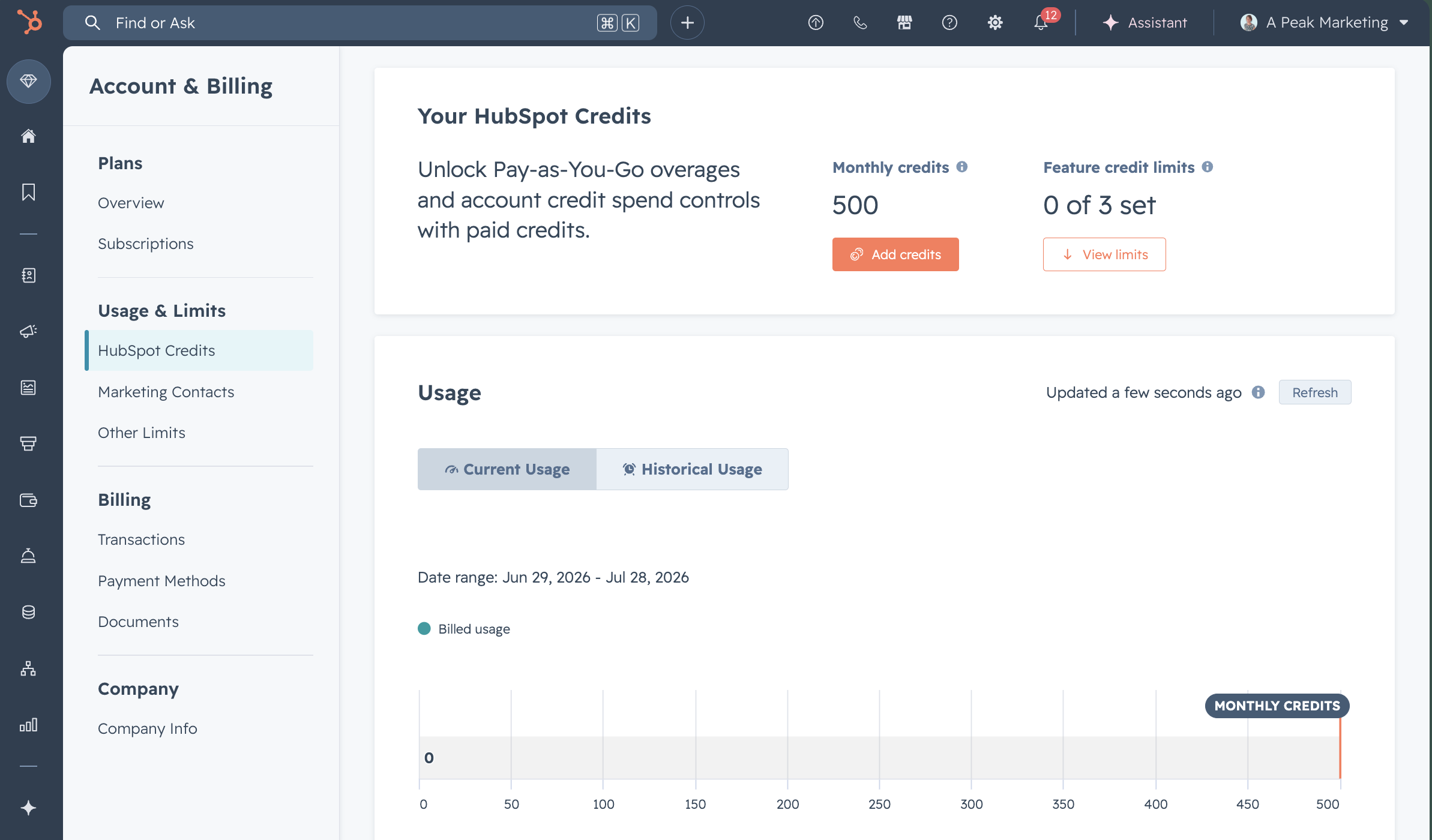Open the commerce wallet icon
Screen dimensions: 1432x840
point(28,500)
